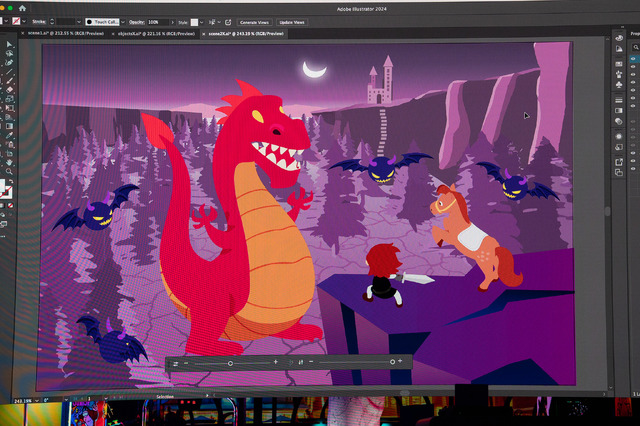This screenshot has height=426, width=640.
Task: Open the Swatches panel icon
Action: (x=619, y=64)
